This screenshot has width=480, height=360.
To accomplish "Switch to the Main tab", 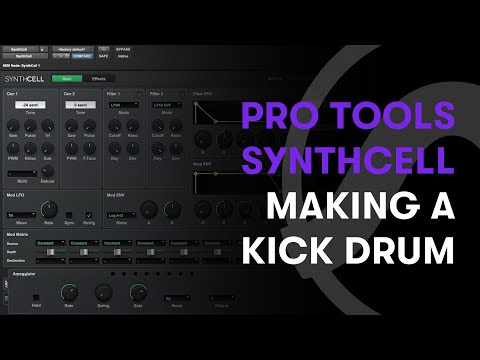I will click(67, 79).
